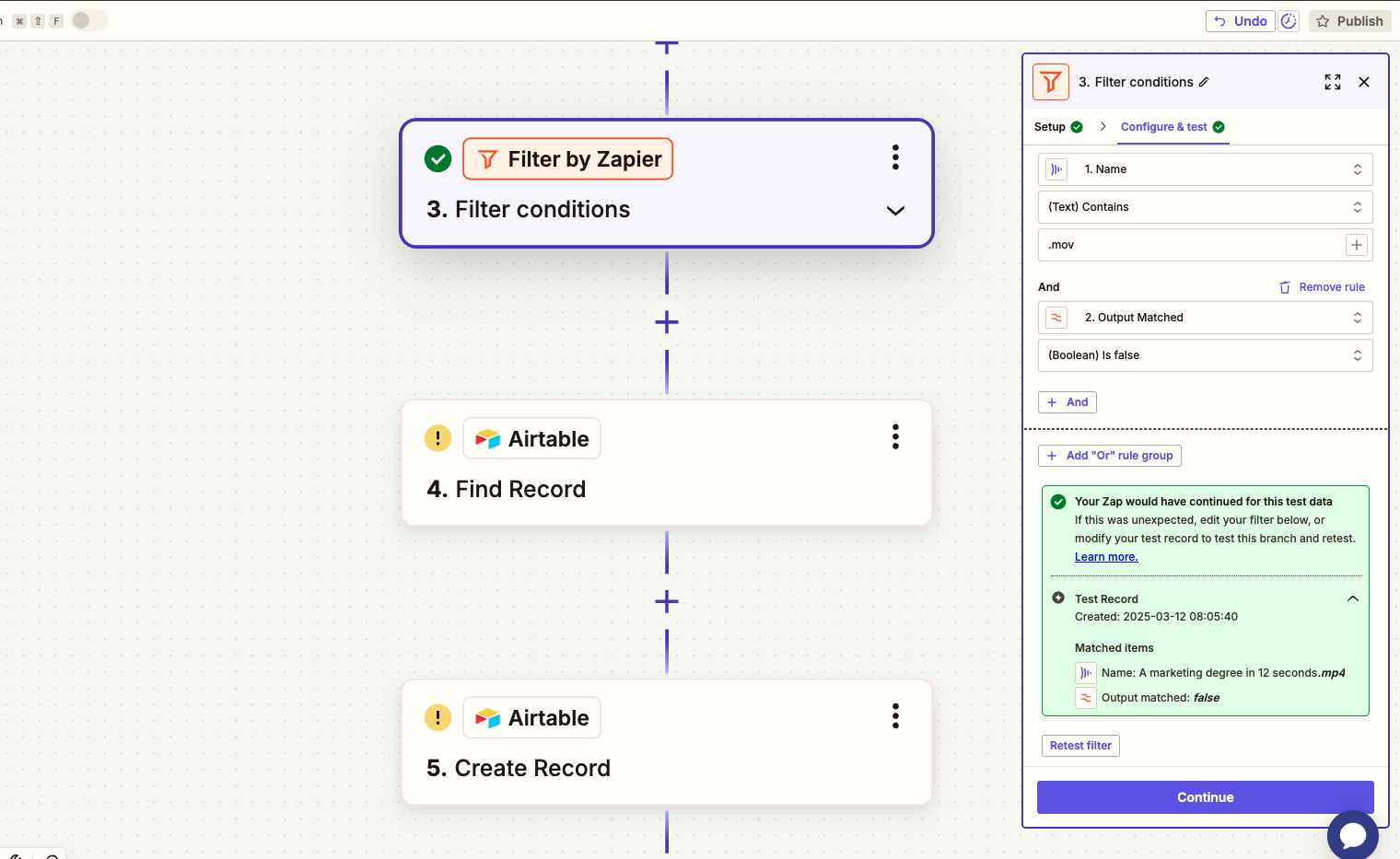This screenshot has width=1400, height=859.
Task: Collapse the Test Record details
Action: (x=1353, y=598)
